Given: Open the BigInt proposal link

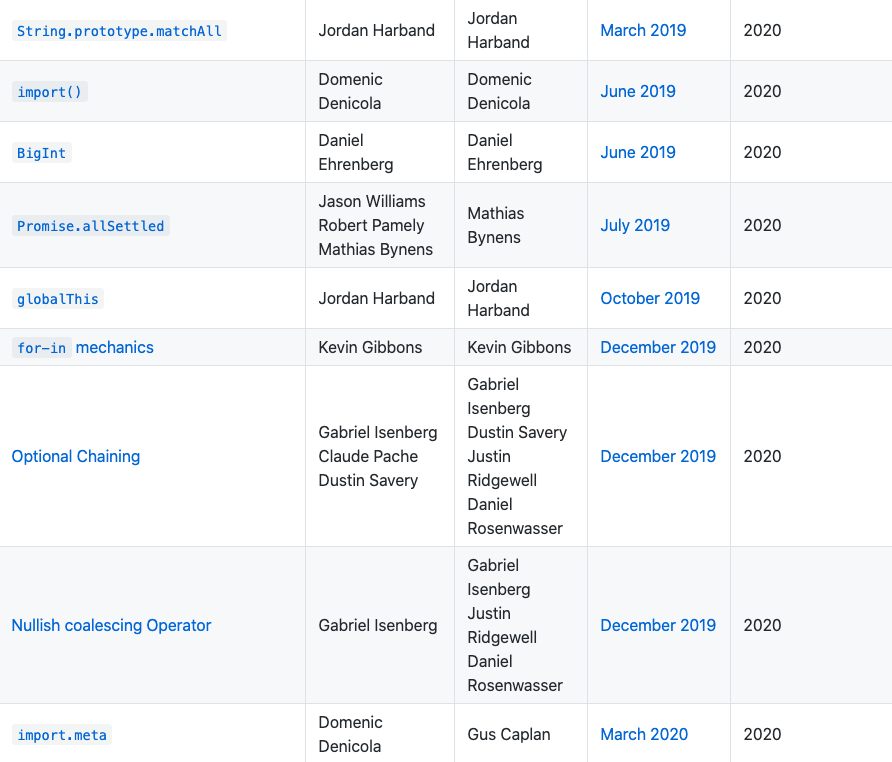Looking at the screenshot, I should coord(42,153).
